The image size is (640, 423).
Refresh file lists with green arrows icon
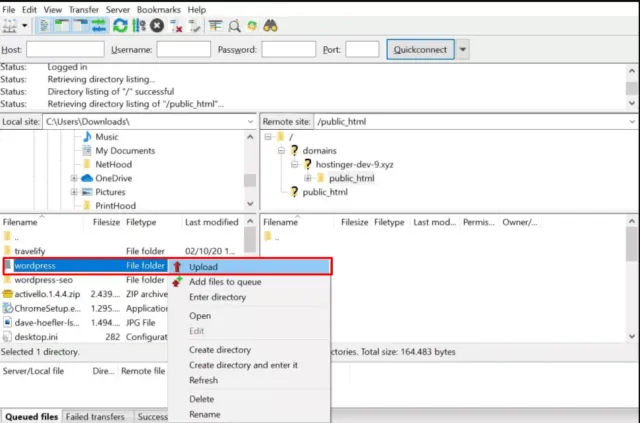point(120,25)
